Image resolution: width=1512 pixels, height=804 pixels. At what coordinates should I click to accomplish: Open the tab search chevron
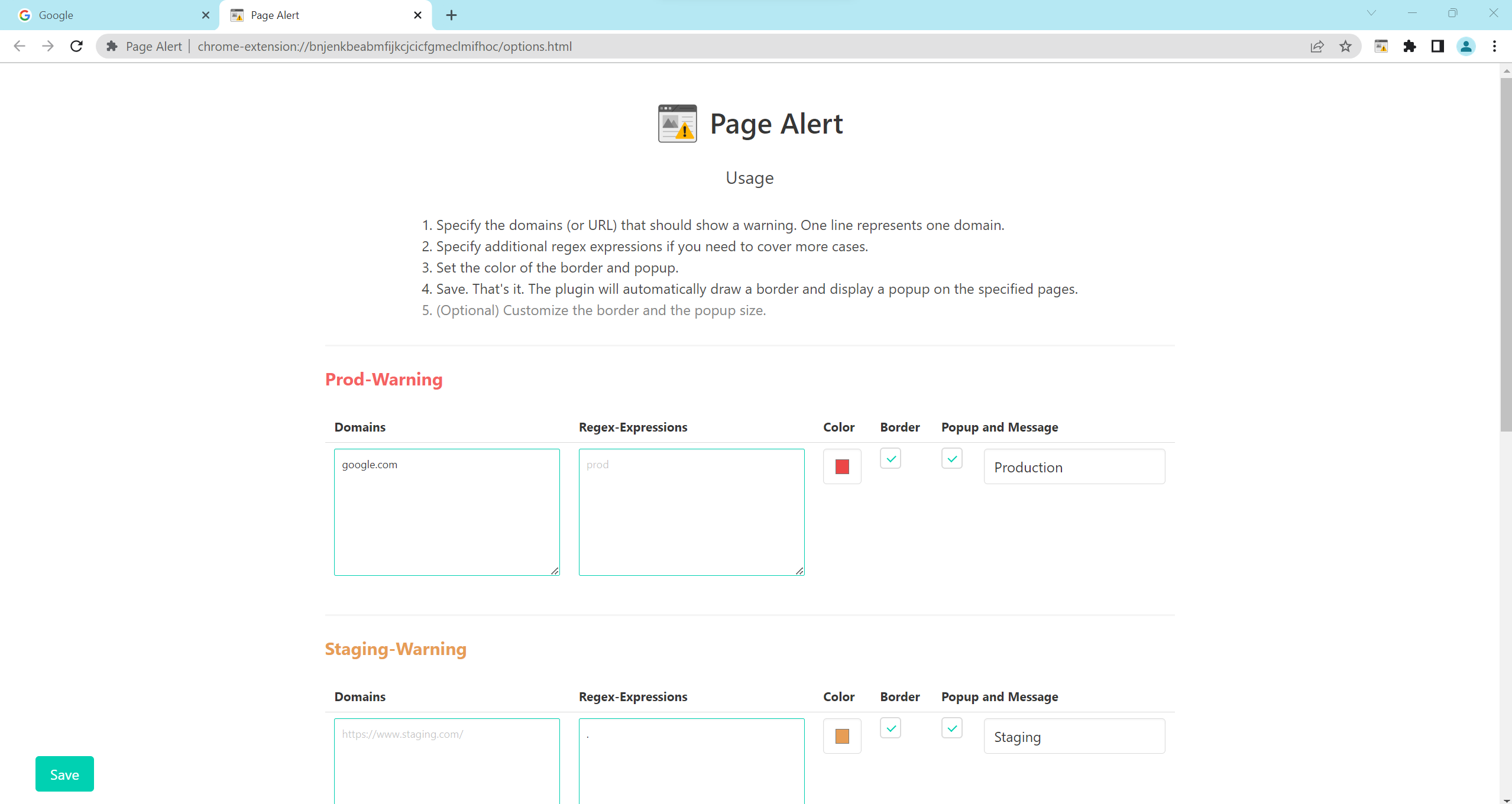coord(1371,13)
